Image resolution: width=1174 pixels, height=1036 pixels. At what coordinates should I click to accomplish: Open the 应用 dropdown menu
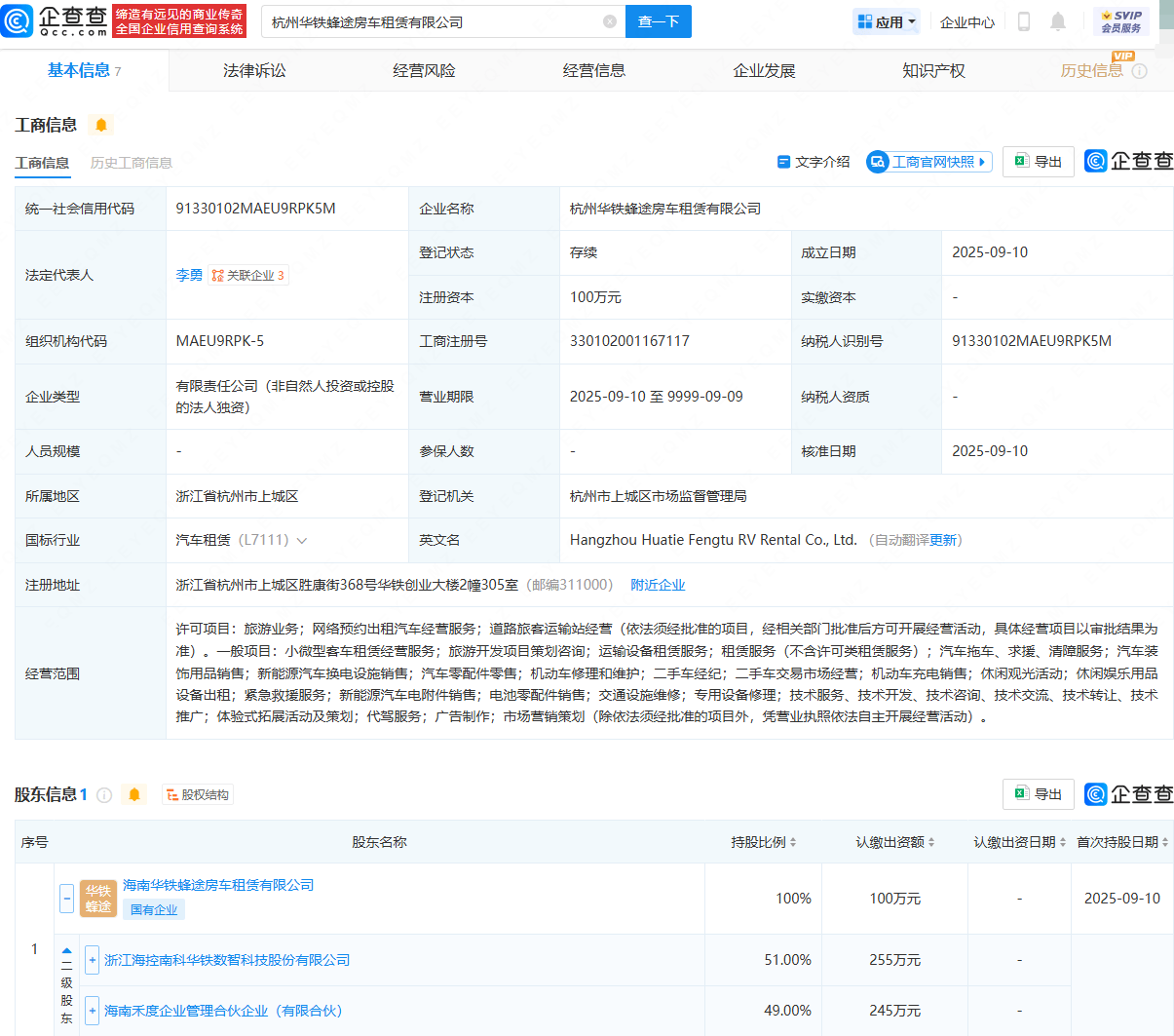pyautogui.click(x=887, y=21)
